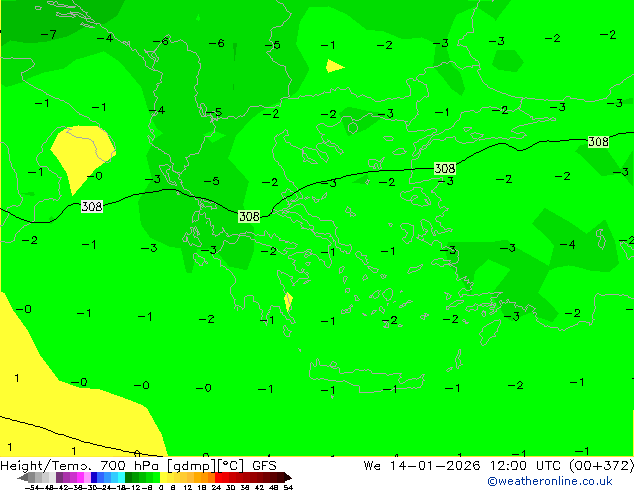Click the 'We 14-01-2026 12:00 UTC (00+372)' timestamp
Image resolution: width=634 pixels, height=490 pixels.
(499, 466)
